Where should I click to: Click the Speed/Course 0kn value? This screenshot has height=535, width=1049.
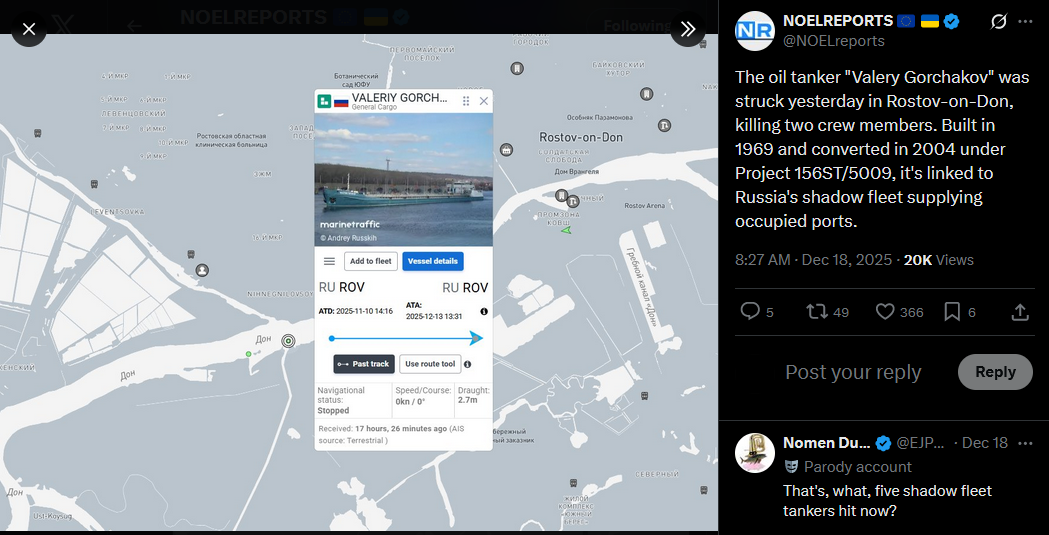[410, 402]
